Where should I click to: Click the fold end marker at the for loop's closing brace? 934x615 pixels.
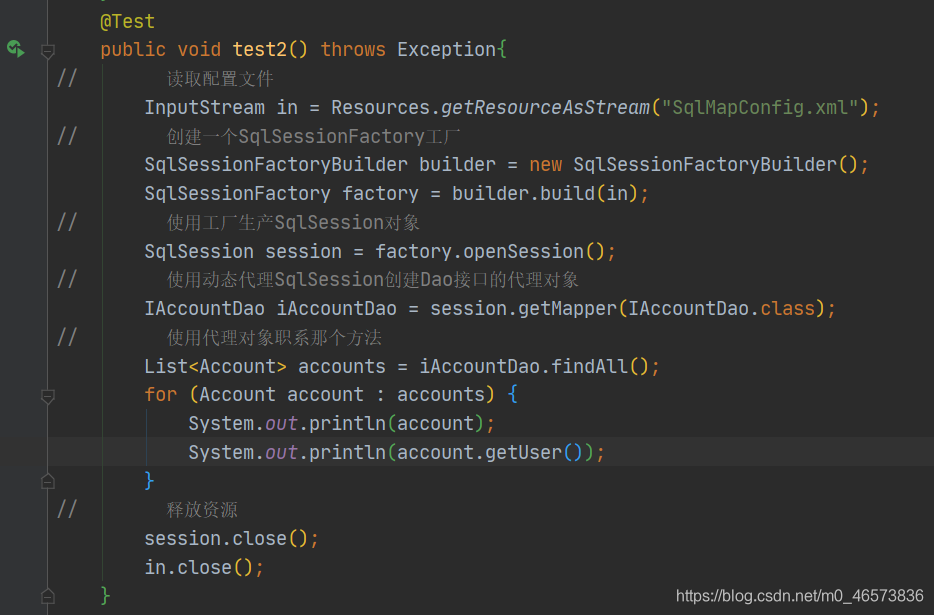point(48,481)
